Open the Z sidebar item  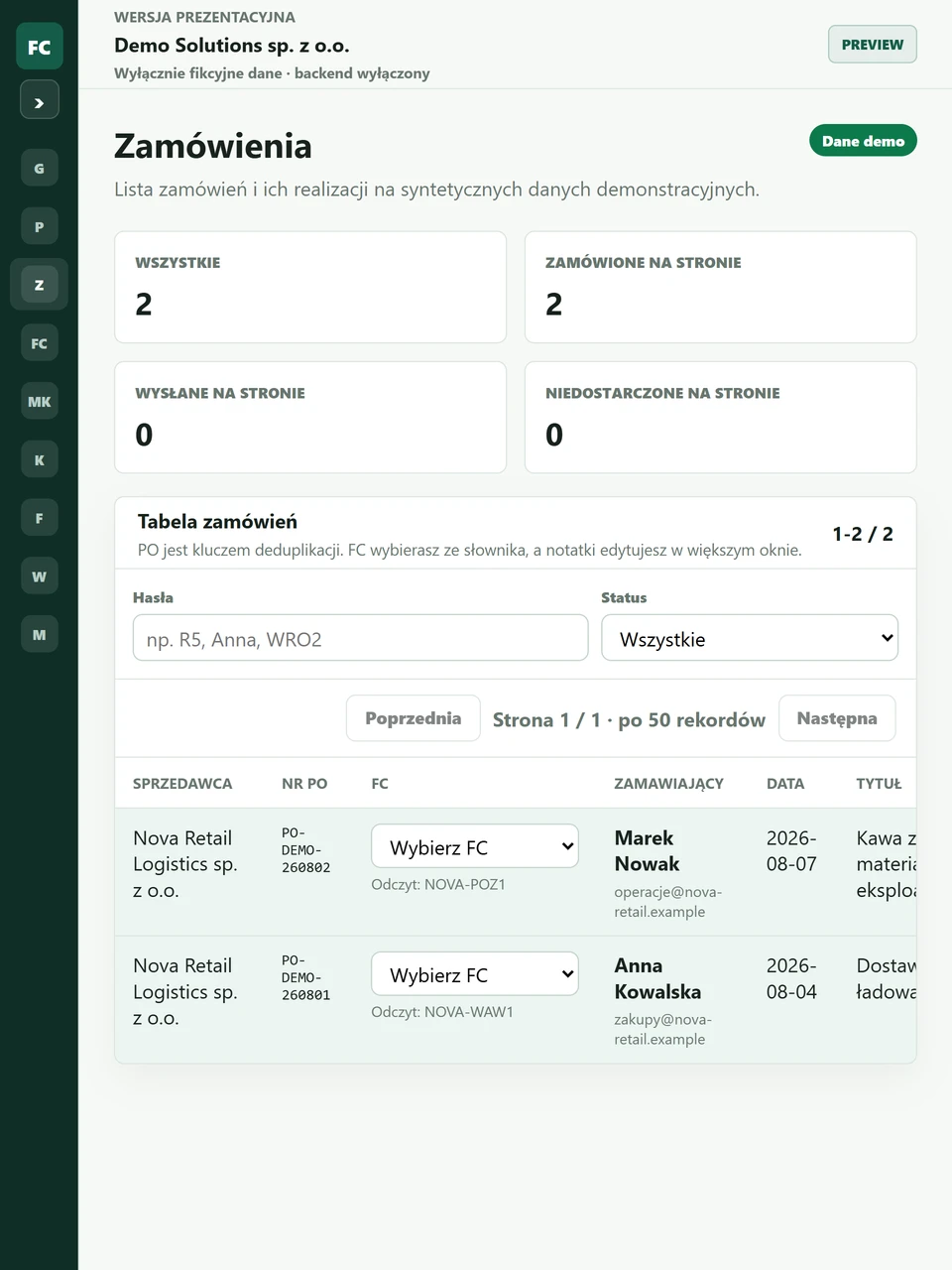coord(39,285)
